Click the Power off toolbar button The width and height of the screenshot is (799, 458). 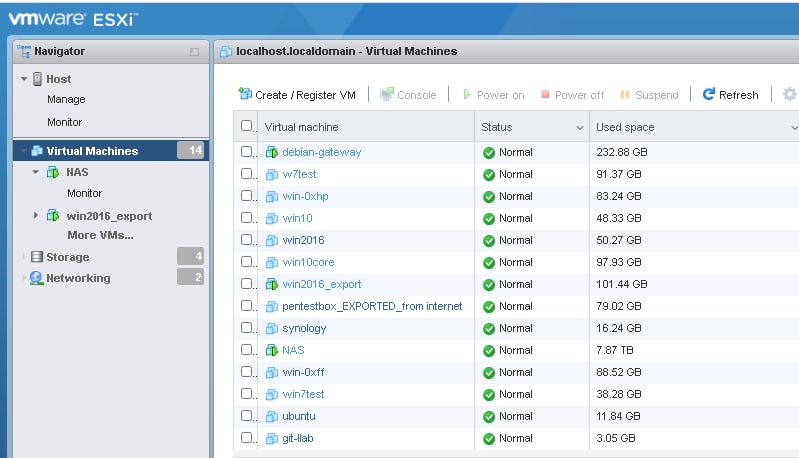pyautogui.click(x=572, y=95)
